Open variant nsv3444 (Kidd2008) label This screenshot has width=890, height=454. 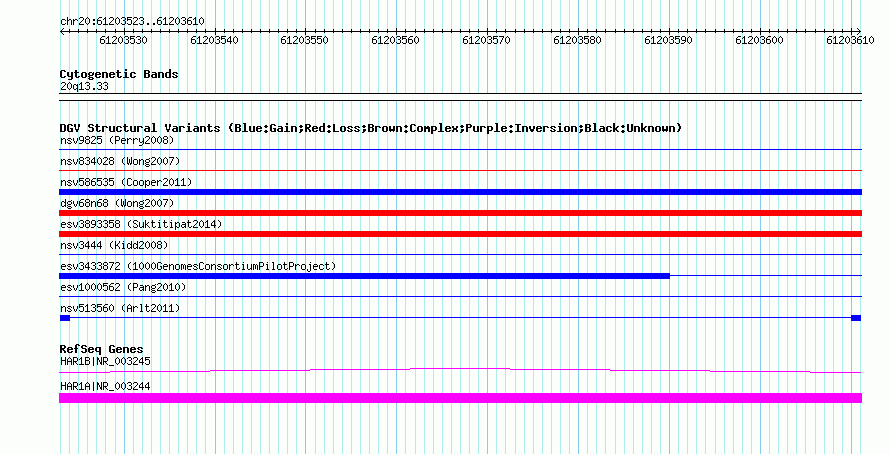pyautogui.click(x=114, y=245)
